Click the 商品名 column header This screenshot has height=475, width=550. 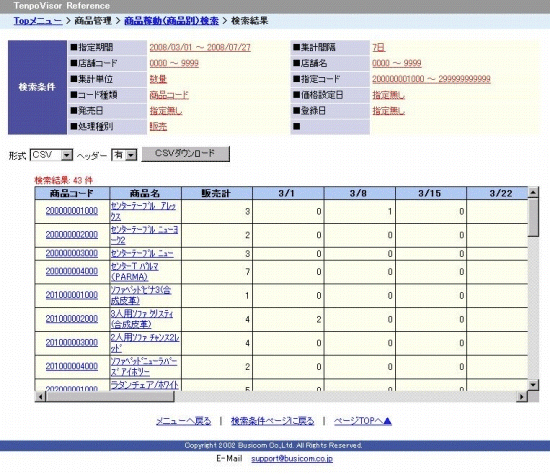(145, 193)
